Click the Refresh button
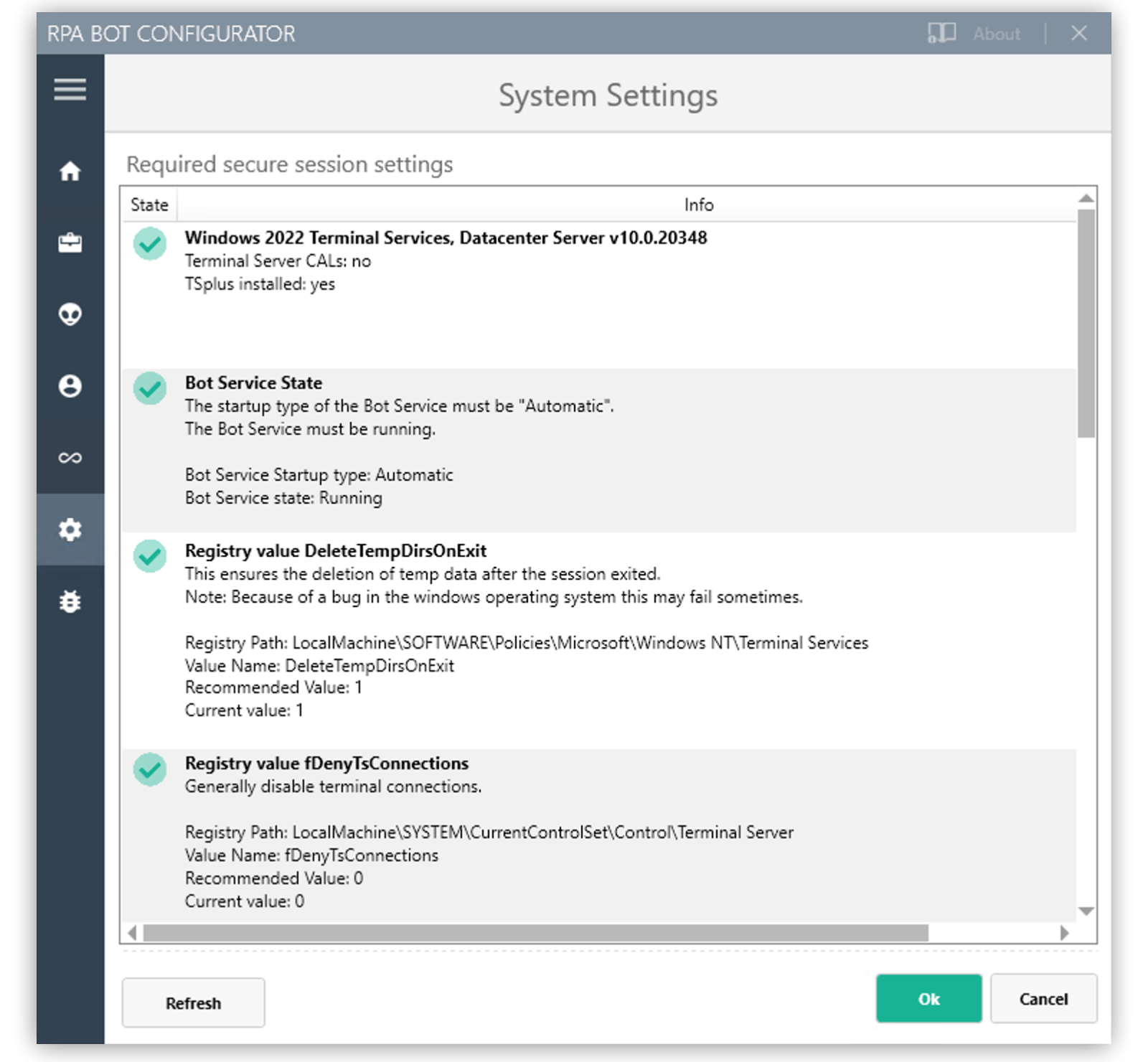Image resolution: width=1148 pixels, height=1062 pixels. click(193, 1002)
